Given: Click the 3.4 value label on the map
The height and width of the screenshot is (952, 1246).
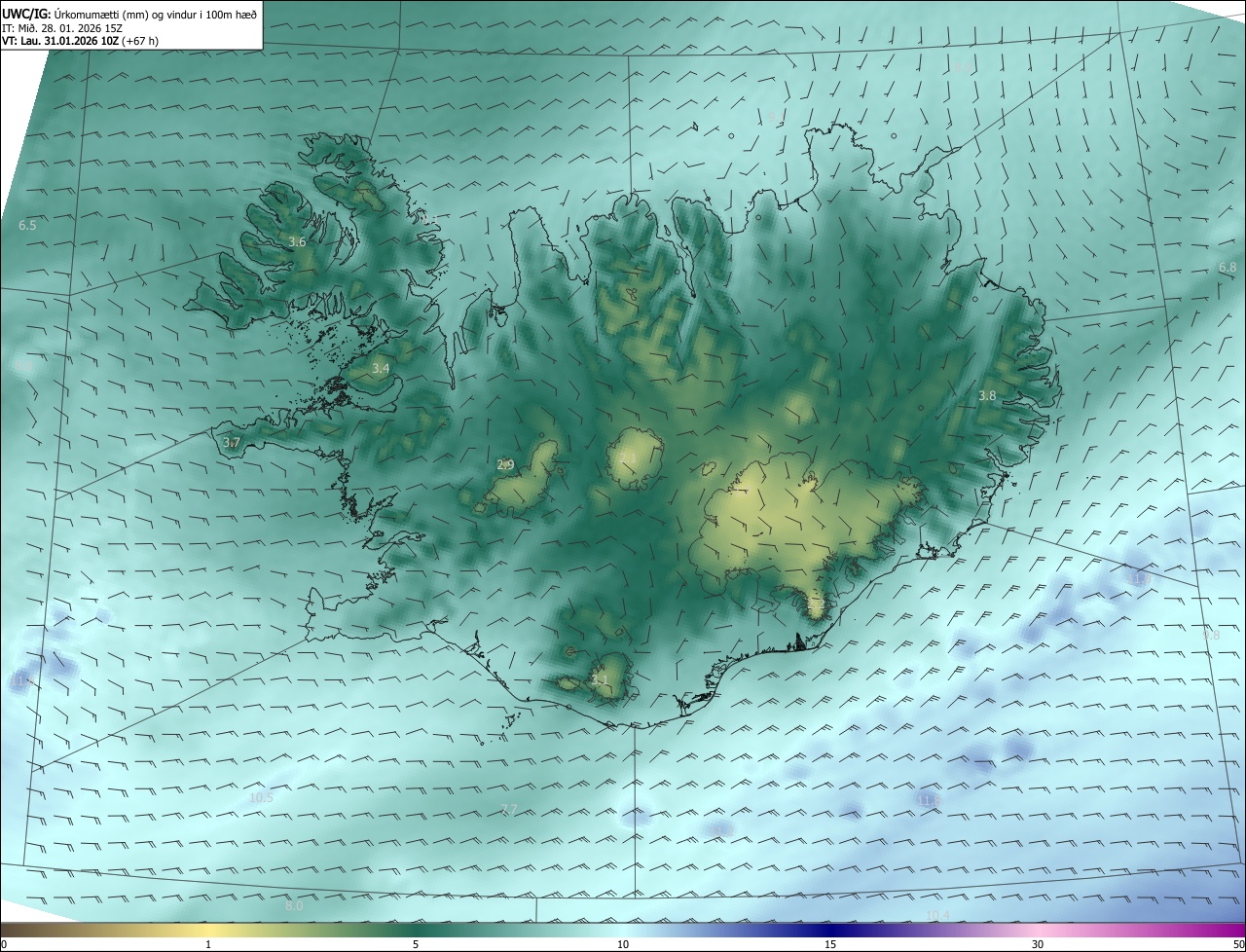Looking at the screenshot, I should pyautogui.click(x=381, y=368).
